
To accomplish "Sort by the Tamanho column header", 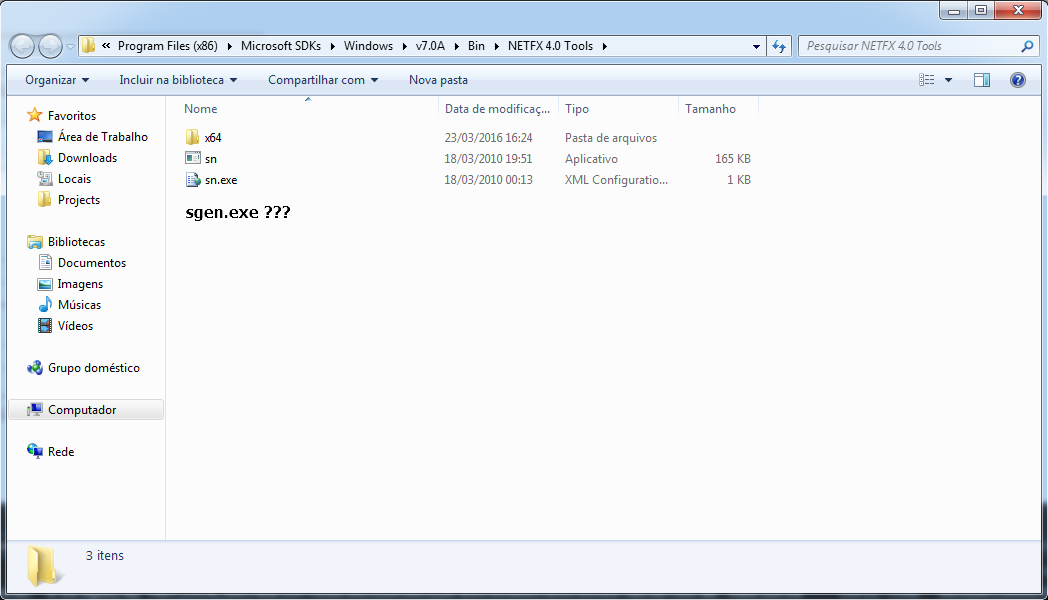I will coord(710,109).
